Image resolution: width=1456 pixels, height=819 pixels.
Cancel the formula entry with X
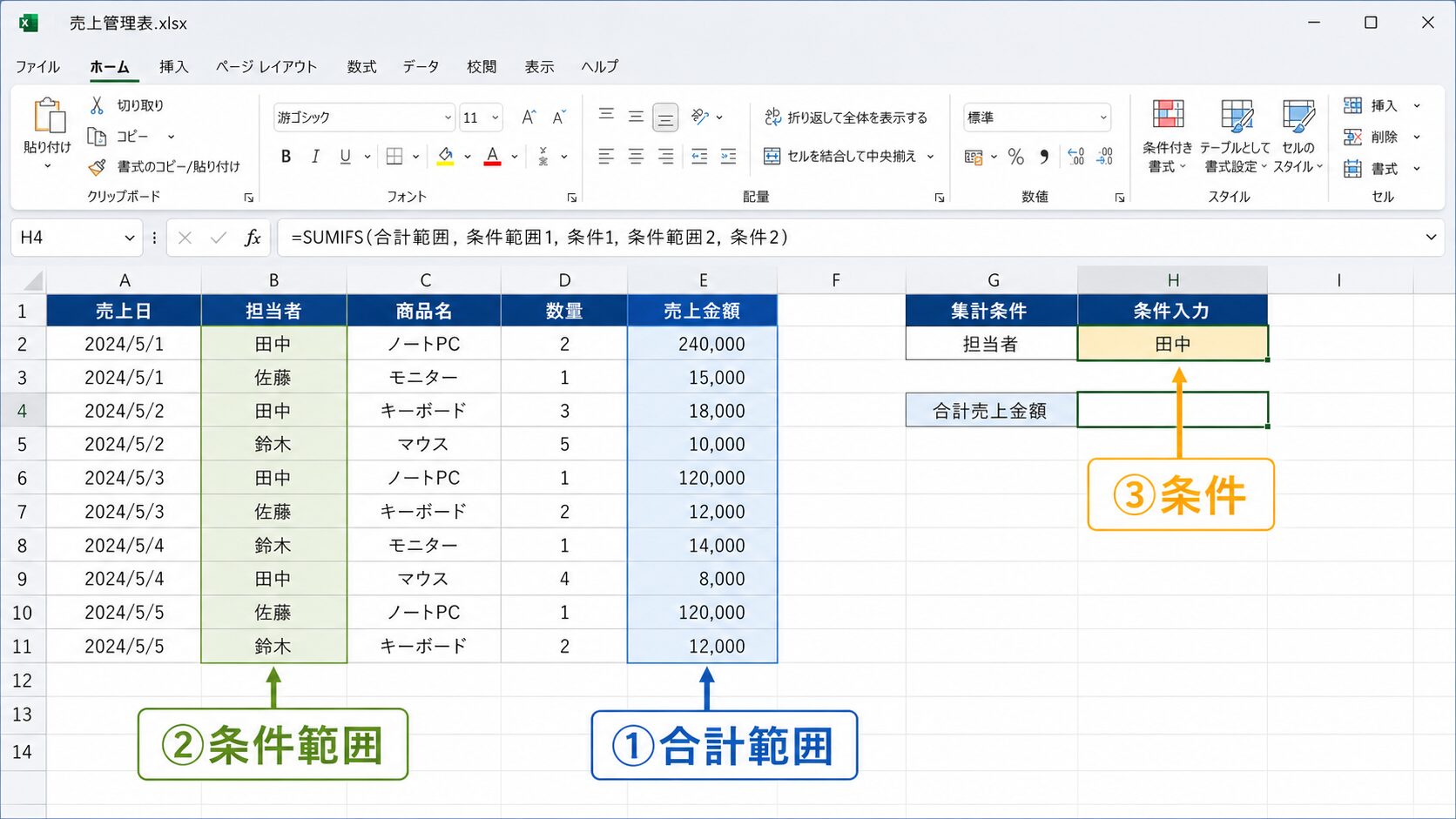pyautogui.click(x=185, y=238)
